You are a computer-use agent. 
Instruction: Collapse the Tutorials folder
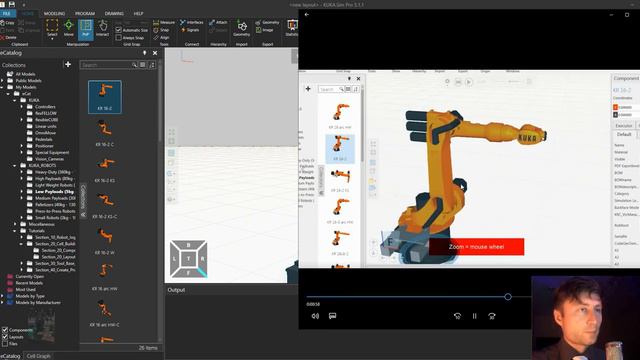pos(15,231)
